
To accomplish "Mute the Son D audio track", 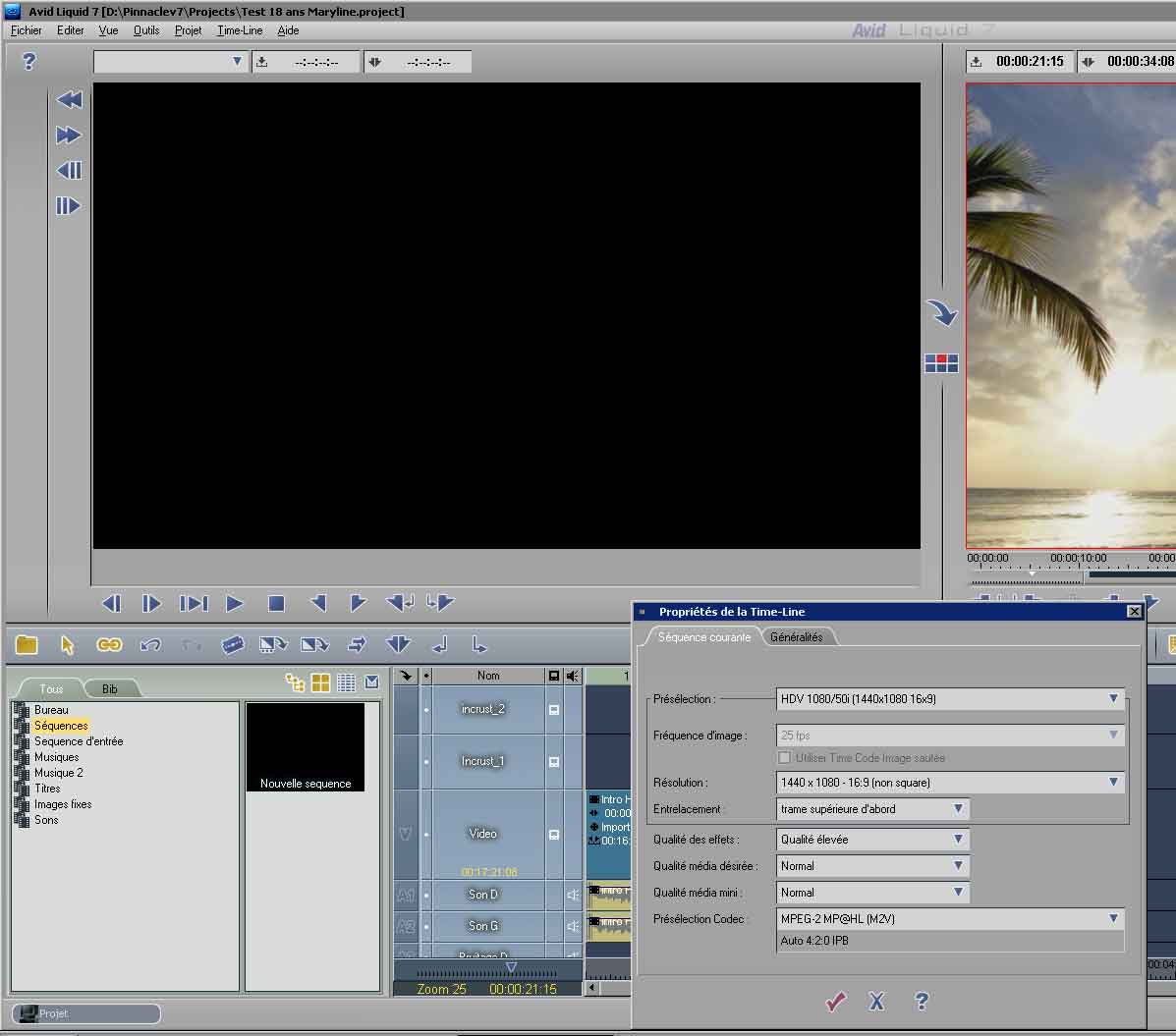I will [x=573, y=895].
